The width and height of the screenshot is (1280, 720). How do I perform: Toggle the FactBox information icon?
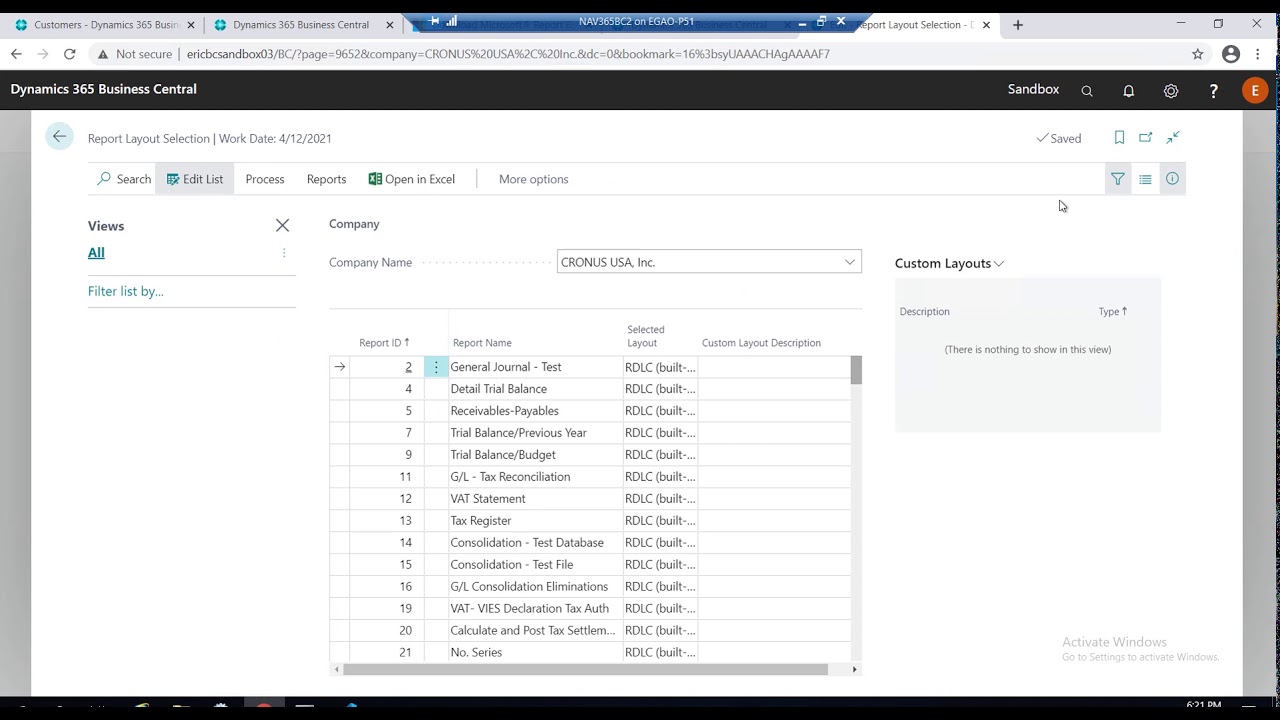click(1172, 179)
